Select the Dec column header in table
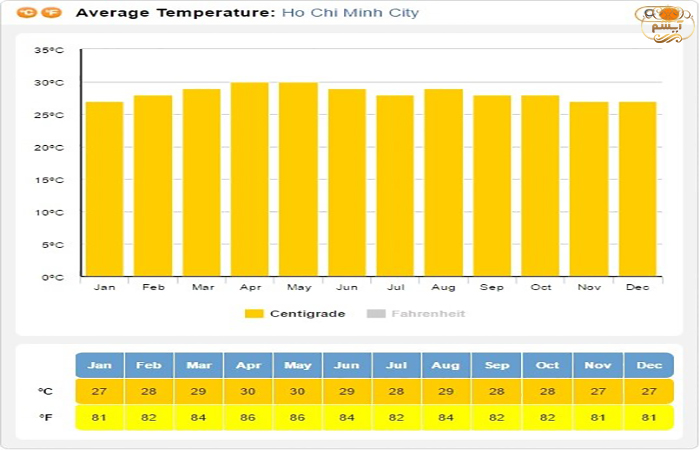The width and height of the screenshot is (700, 450). pyautogui.click(x=649, y=365)
